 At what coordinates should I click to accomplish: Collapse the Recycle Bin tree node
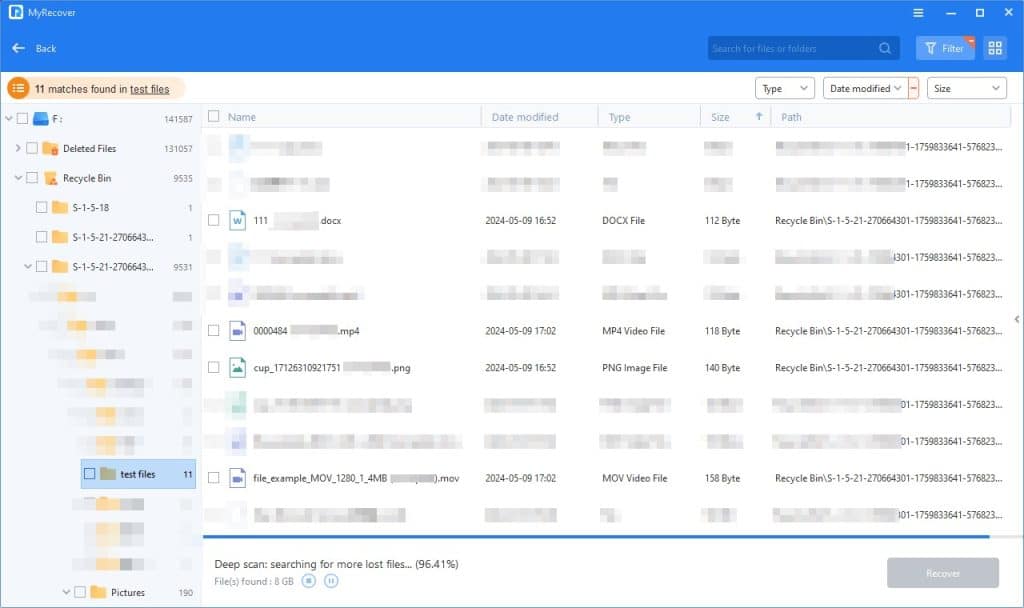tap(18, 178)
